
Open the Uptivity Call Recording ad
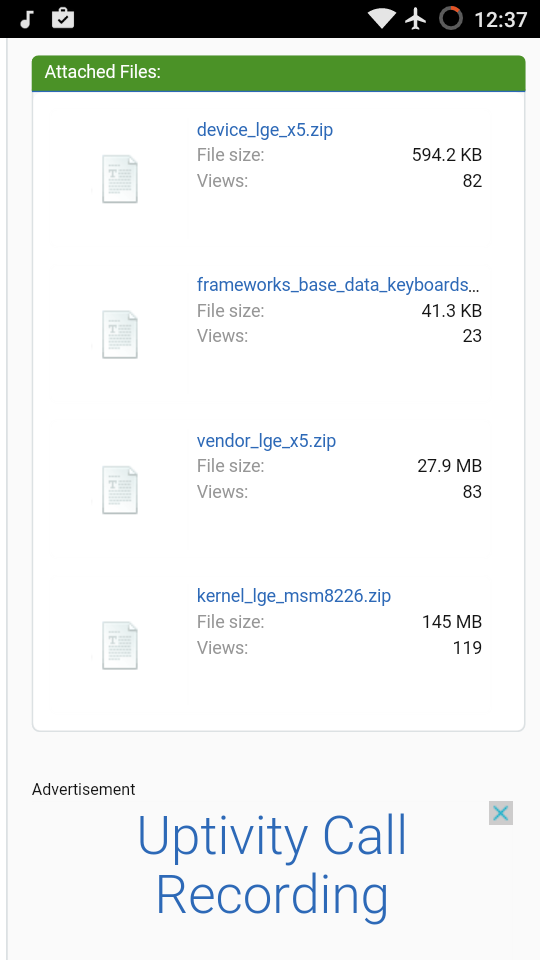(272, 863)
